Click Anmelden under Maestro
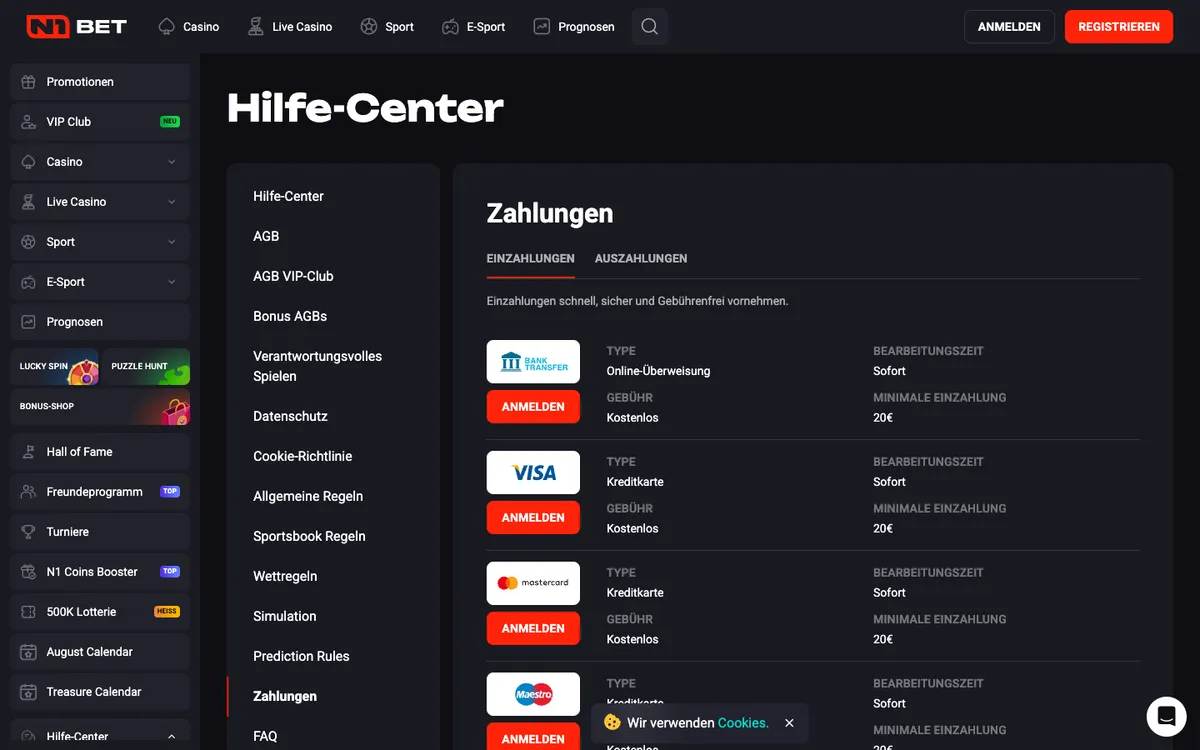Viewport: 1200px width, 750px height. click(533, 738)
